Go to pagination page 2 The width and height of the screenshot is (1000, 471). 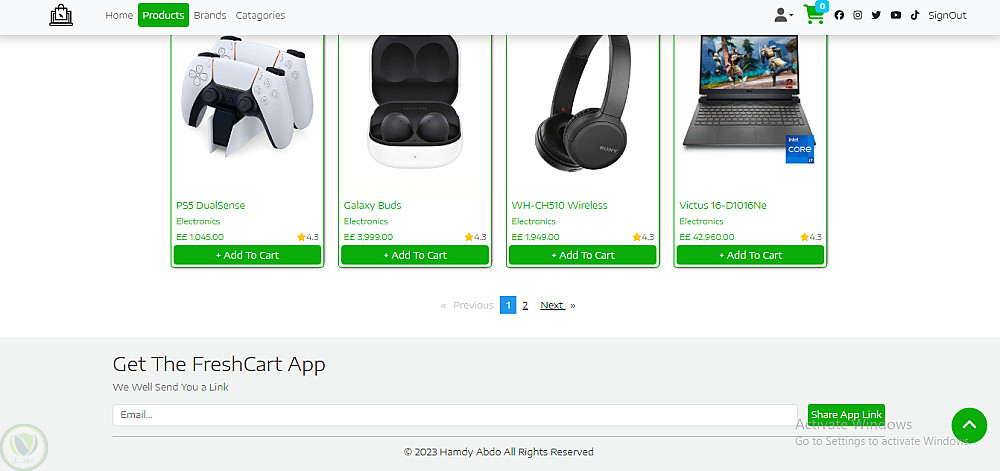525,305
